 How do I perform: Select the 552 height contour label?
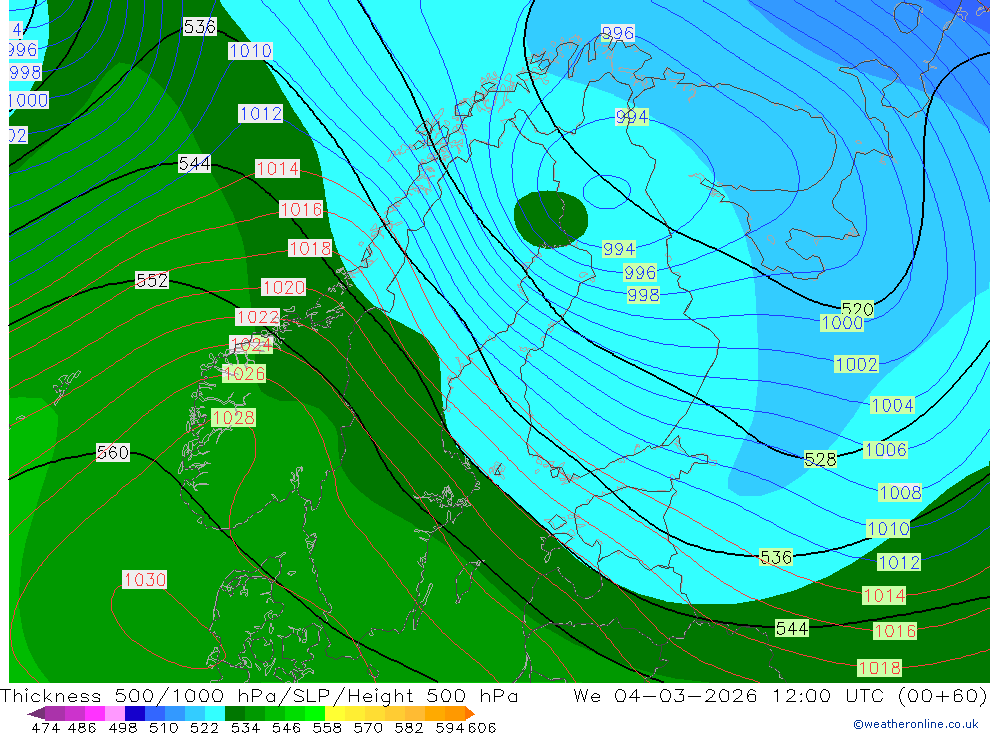152,280
